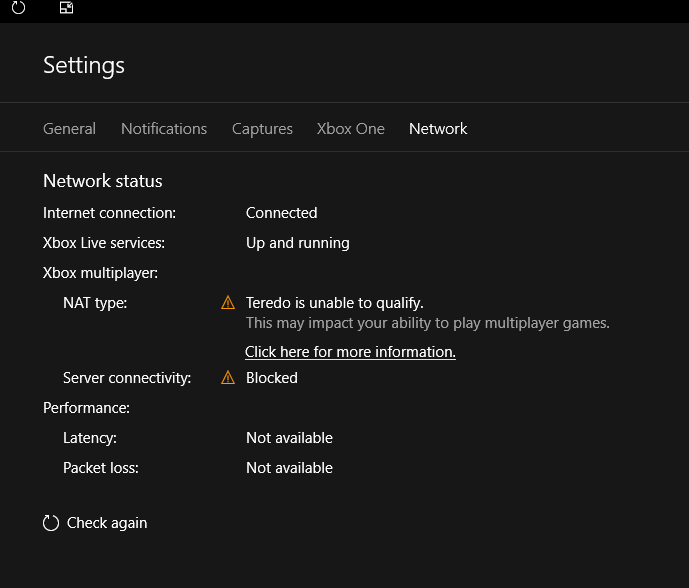This screenshot has width=689, height=588.
Task: Select the Network tab
Action: 438,129
